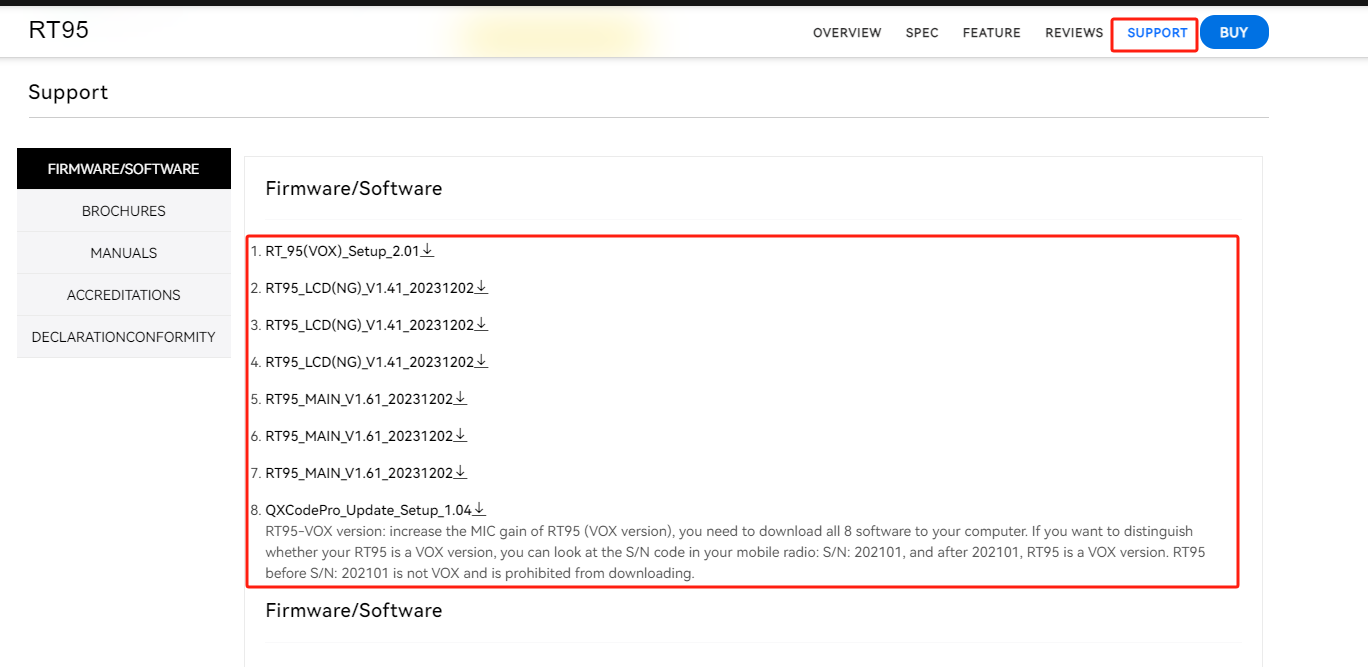Open the Overview section in top navigation
Viewport: 1368px width, 667px height.
[x=847, y=33]
